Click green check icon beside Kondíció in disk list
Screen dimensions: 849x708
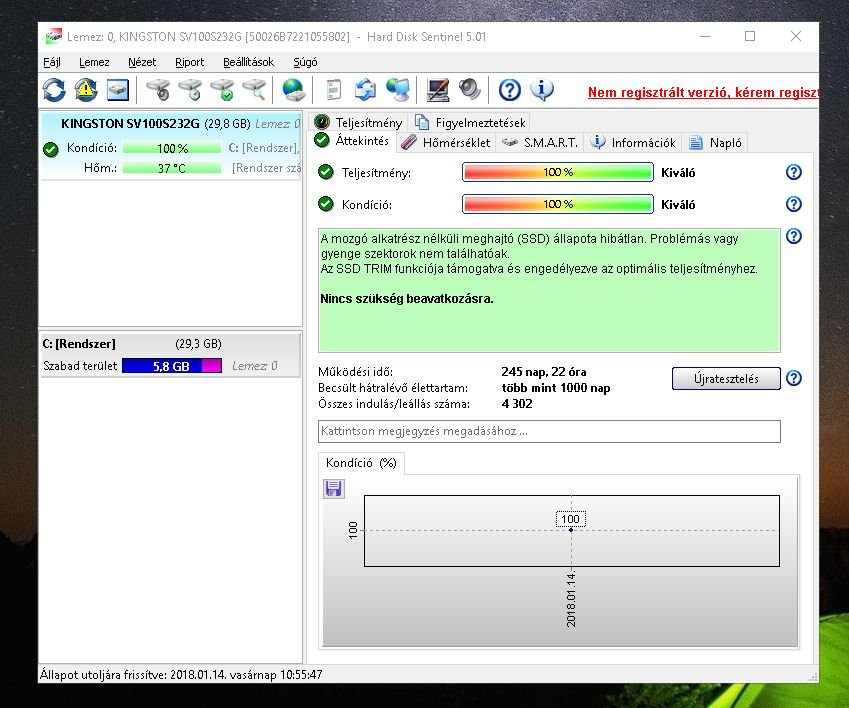click(x=51, y=149)
